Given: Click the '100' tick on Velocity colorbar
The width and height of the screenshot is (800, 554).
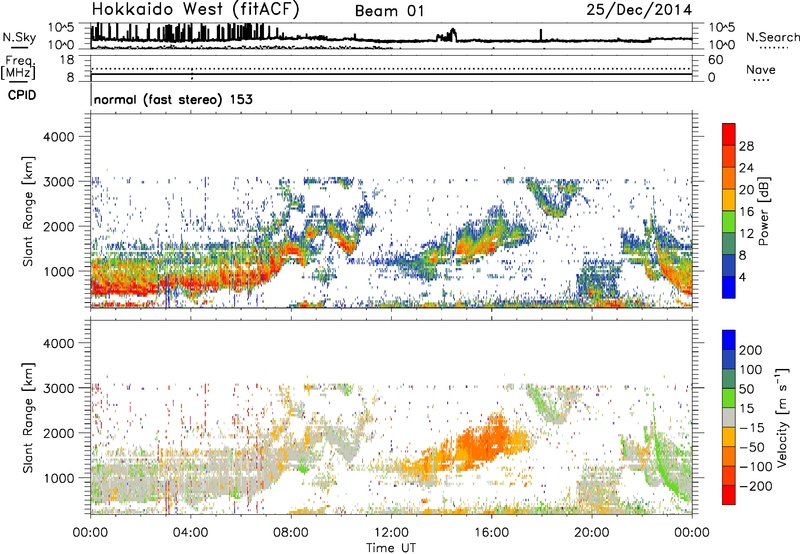Looking at the screenshot, I should point(751,369).
